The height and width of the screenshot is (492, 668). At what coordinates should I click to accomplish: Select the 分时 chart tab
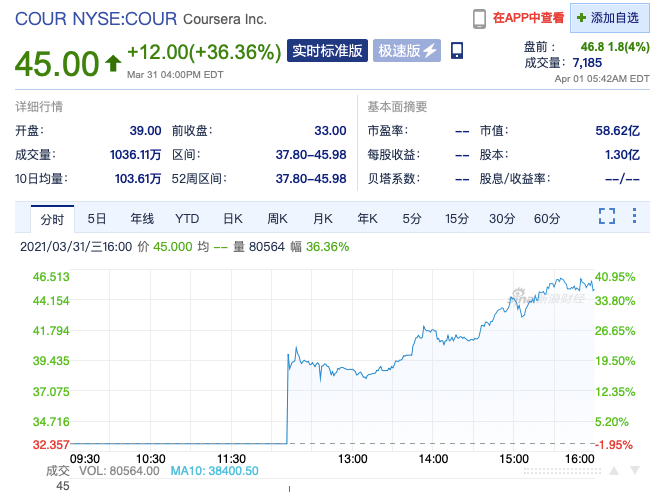point(51,218)
